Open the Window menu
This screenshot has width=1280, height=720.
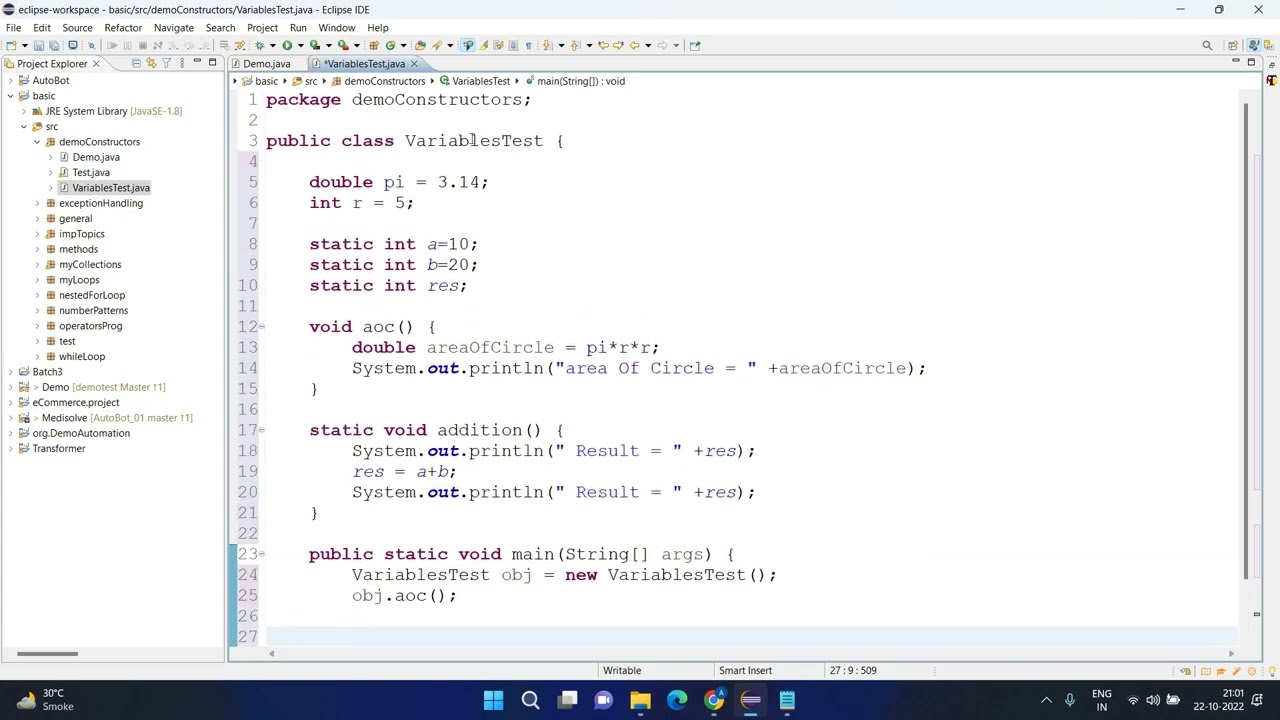pos(336,28)
